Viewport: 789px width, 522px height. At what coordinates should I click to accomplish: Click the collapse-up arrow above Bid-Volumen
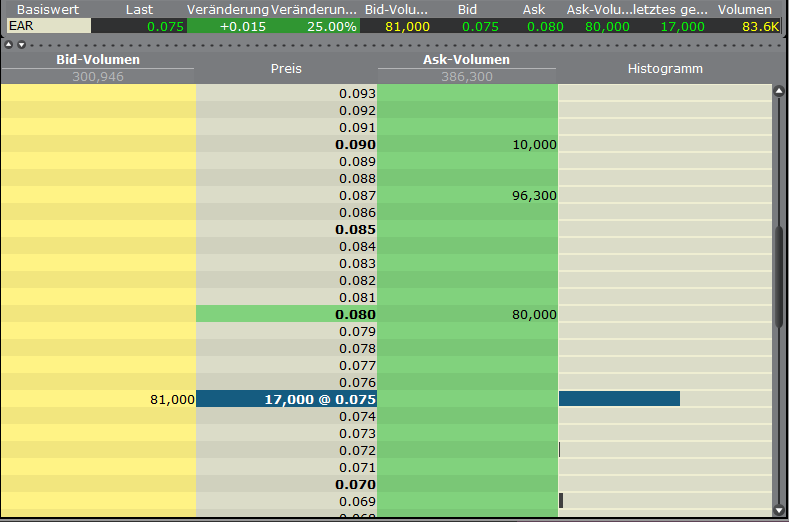(8, 45)
